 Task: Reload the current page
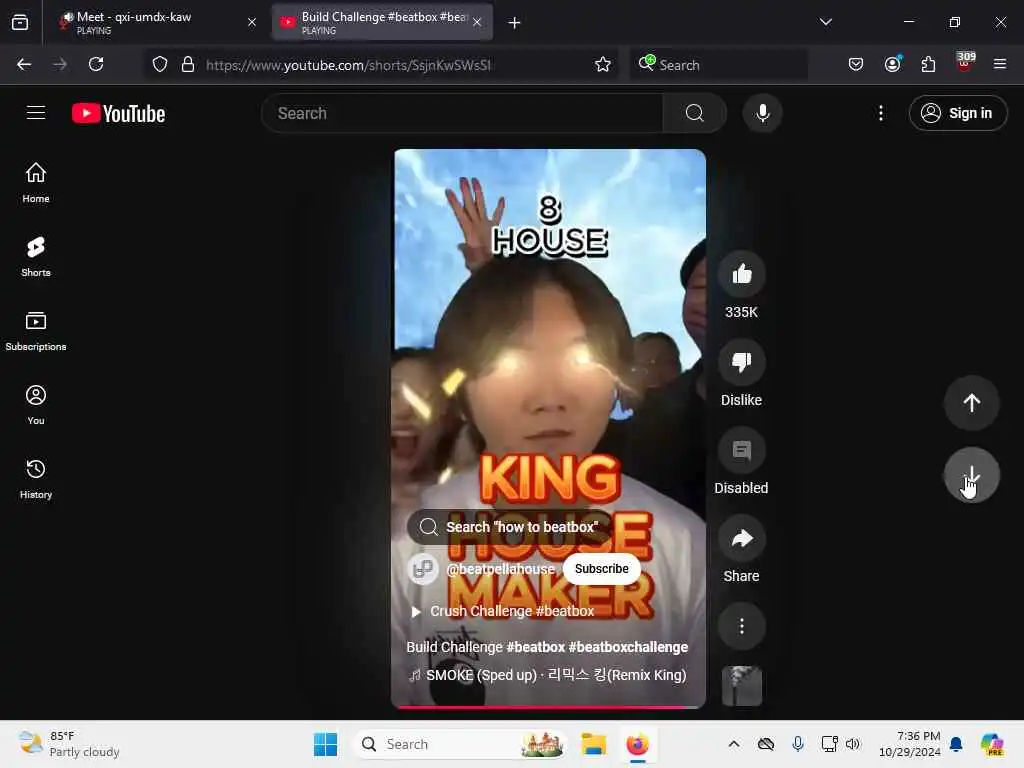tap(96, 64)
